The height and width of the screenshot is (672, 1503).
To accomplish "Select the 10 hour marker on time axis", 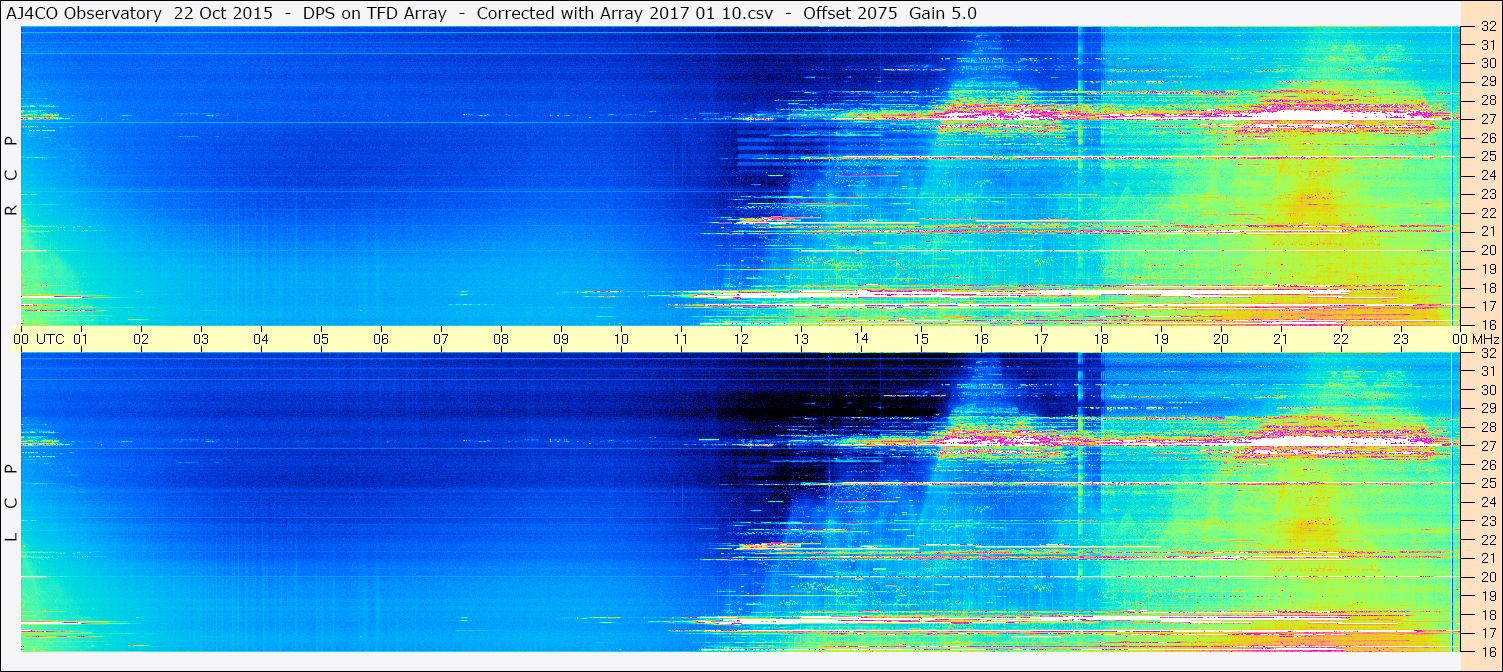I will coord(621,339).
